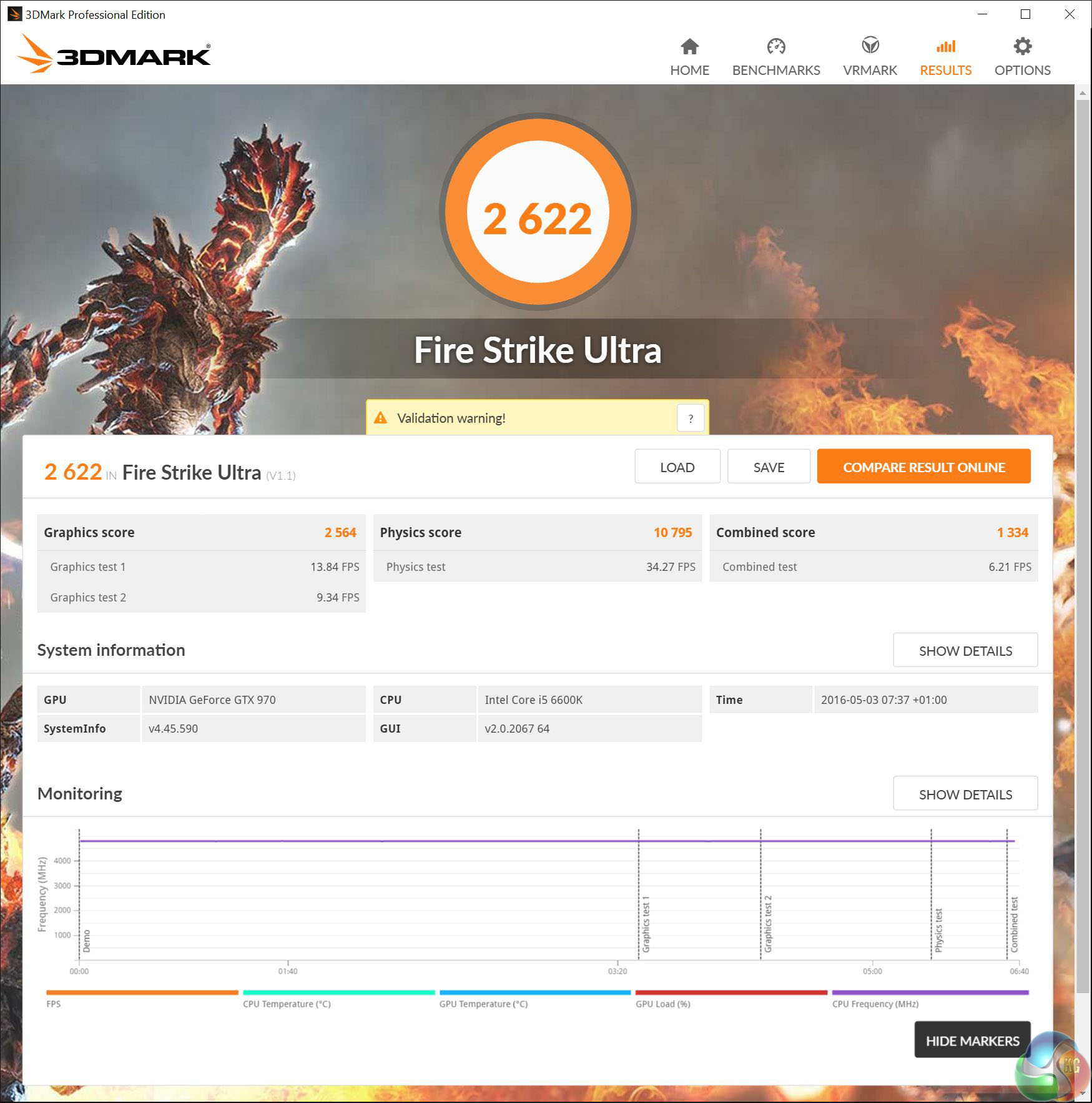The height and width of the screenshot is (1103, 1092).
Task: Click the Physics score value 10 795
Action: (673, 532)
